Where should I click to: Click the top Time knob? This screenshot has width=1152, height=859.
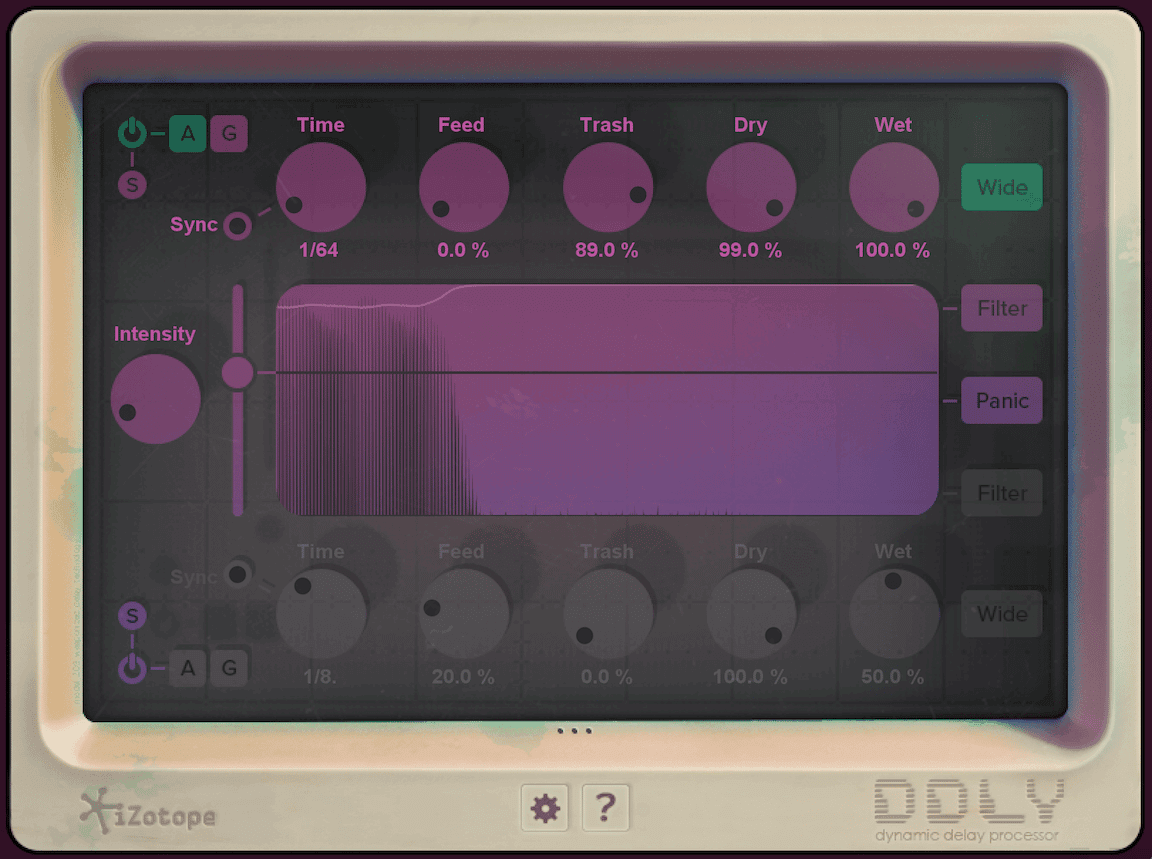coord(321,187)
